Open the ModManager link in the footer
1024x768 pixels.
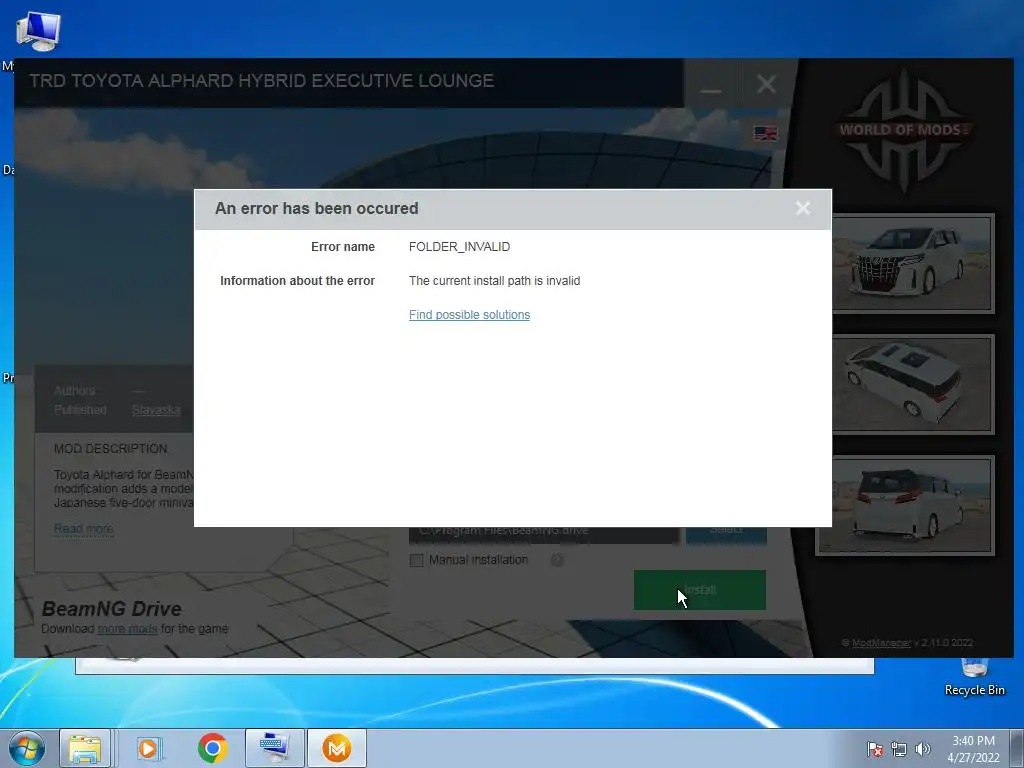881,643
